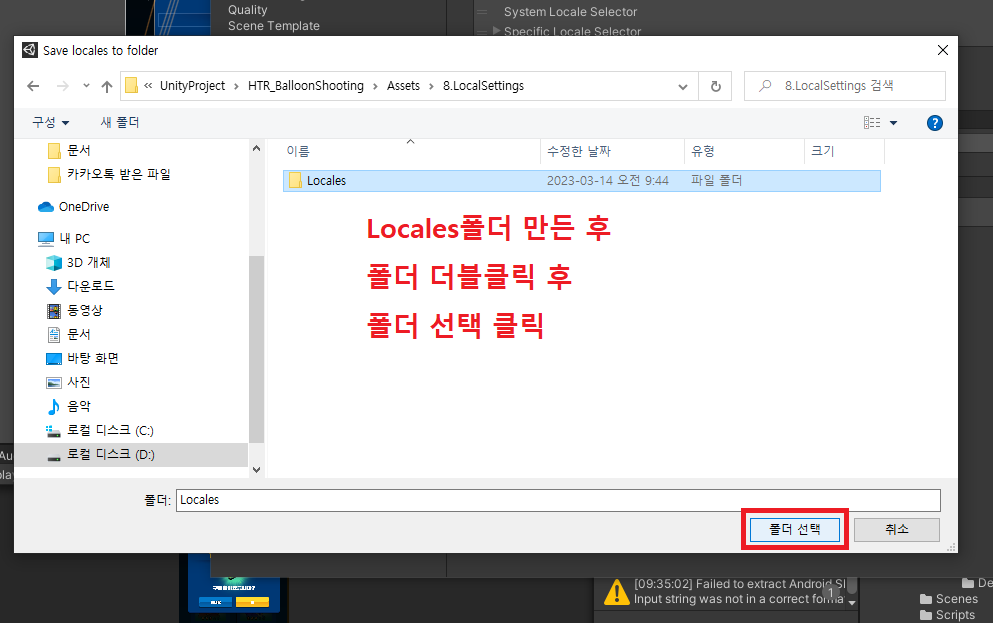Go up one folder level
993x623 pixels.
pos(107,86)
